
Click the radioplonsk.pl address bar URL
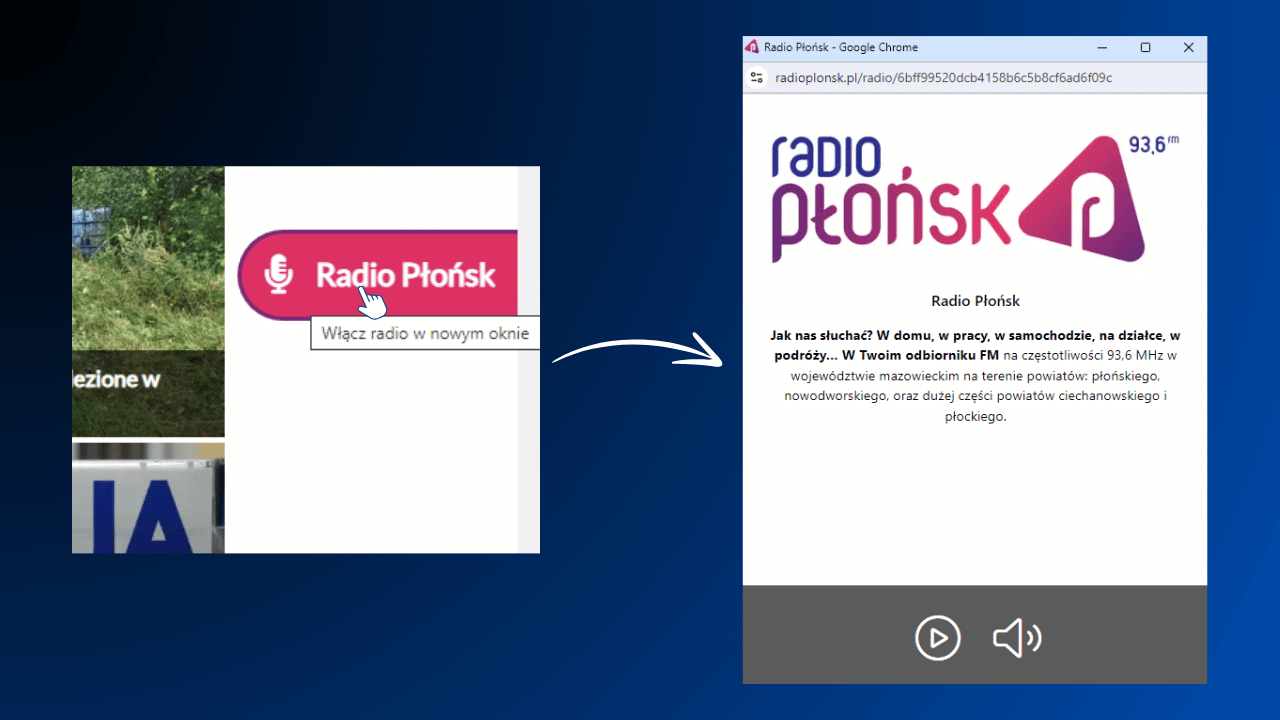coord(943,78)
